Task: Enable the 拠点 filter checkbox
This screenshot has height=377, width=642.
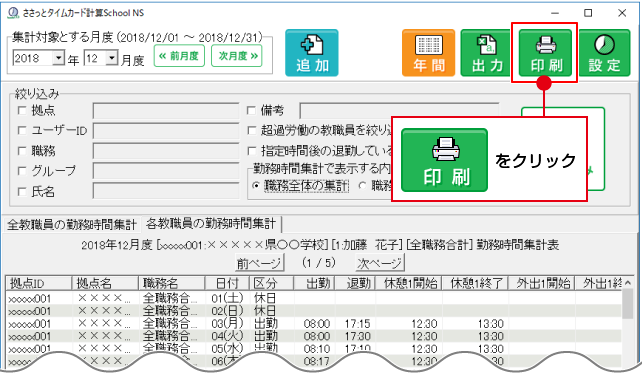Action: tap(22, 111)
